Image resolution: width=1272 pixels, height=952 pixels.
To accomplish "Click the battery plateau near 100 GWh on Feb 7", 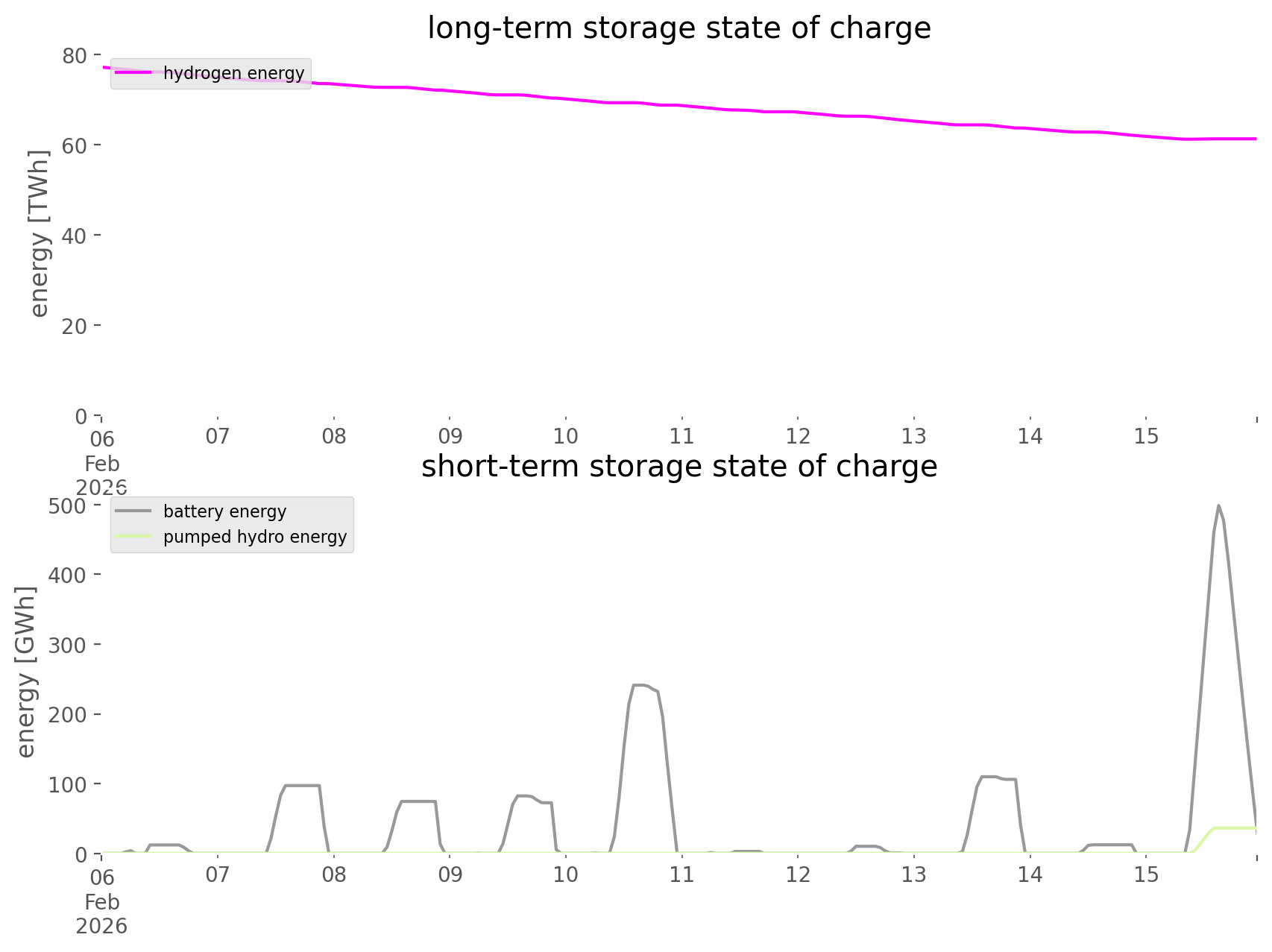I will point(302,786).
